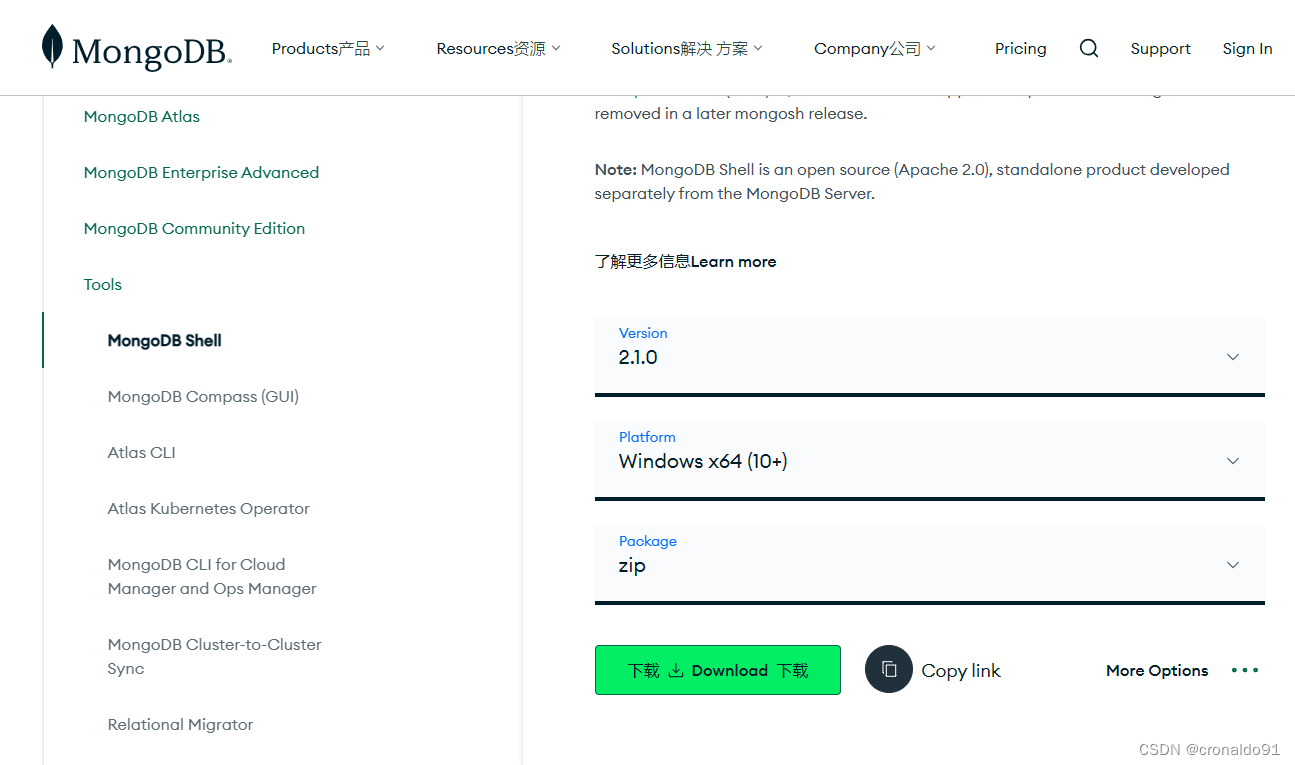Expand the Resources menu
The image size is (1295, 765).
click(498, 48)
